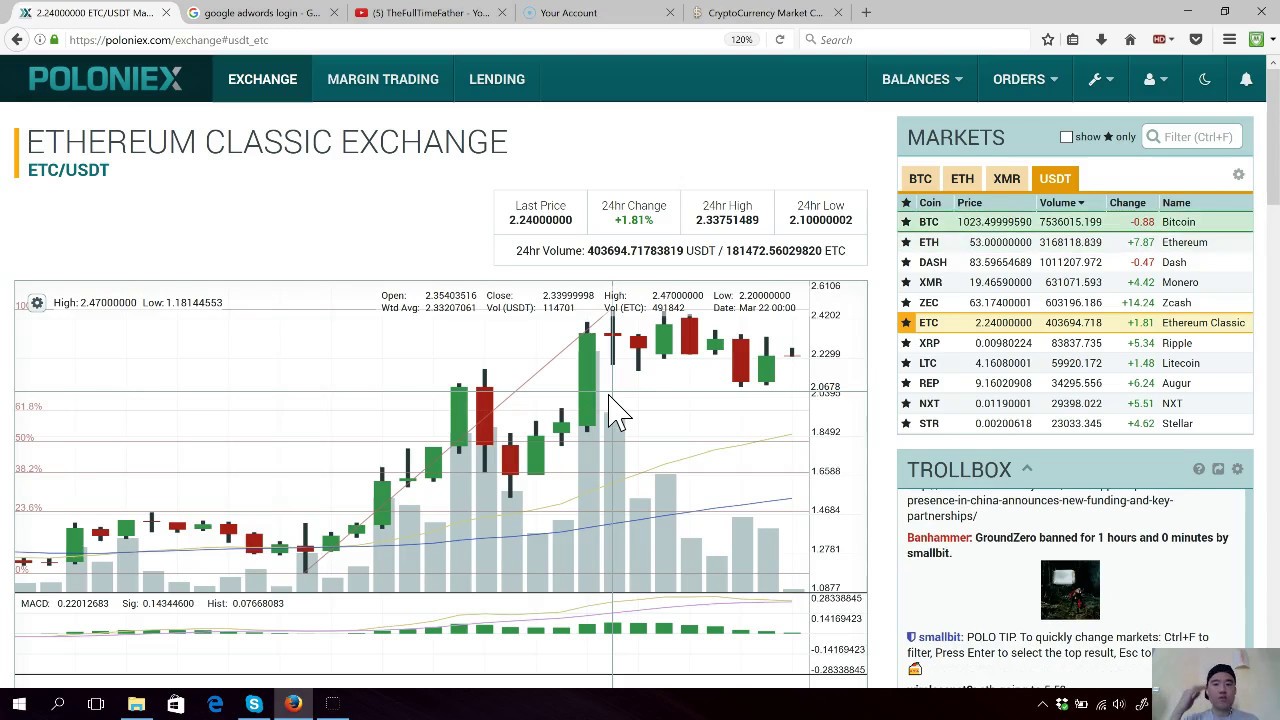Open Windows Store from taskbar
The width and height of the screenshot is (1280, 720).
[175, 704]
